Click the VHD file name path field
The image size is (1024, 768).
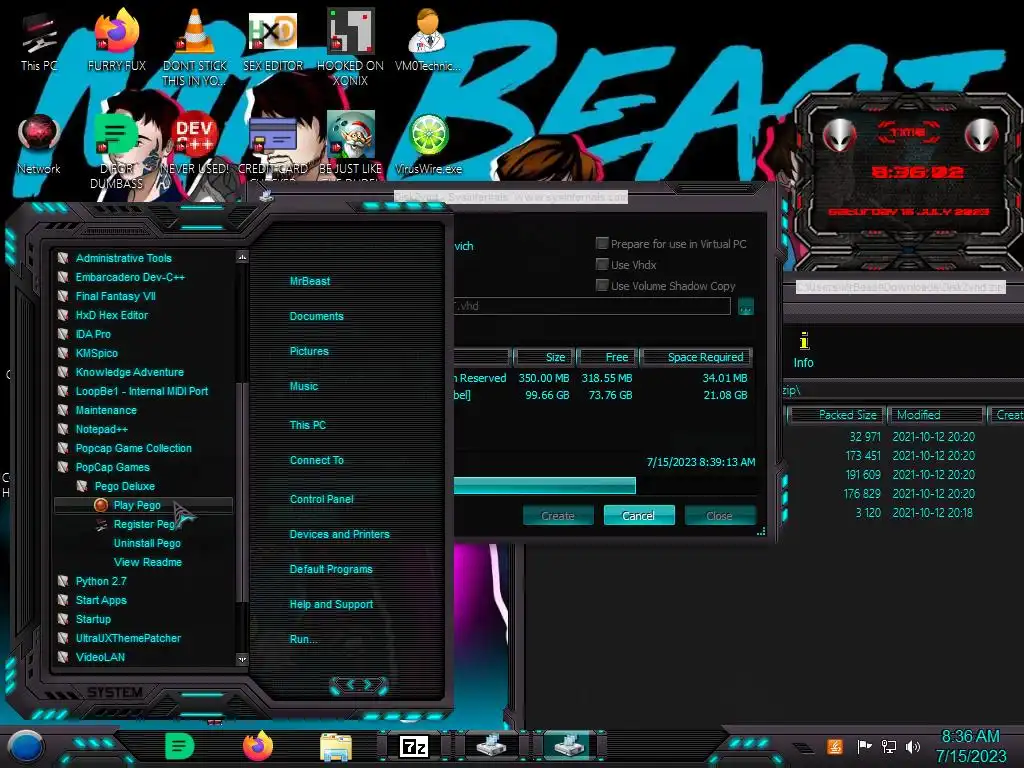(592, 306)
